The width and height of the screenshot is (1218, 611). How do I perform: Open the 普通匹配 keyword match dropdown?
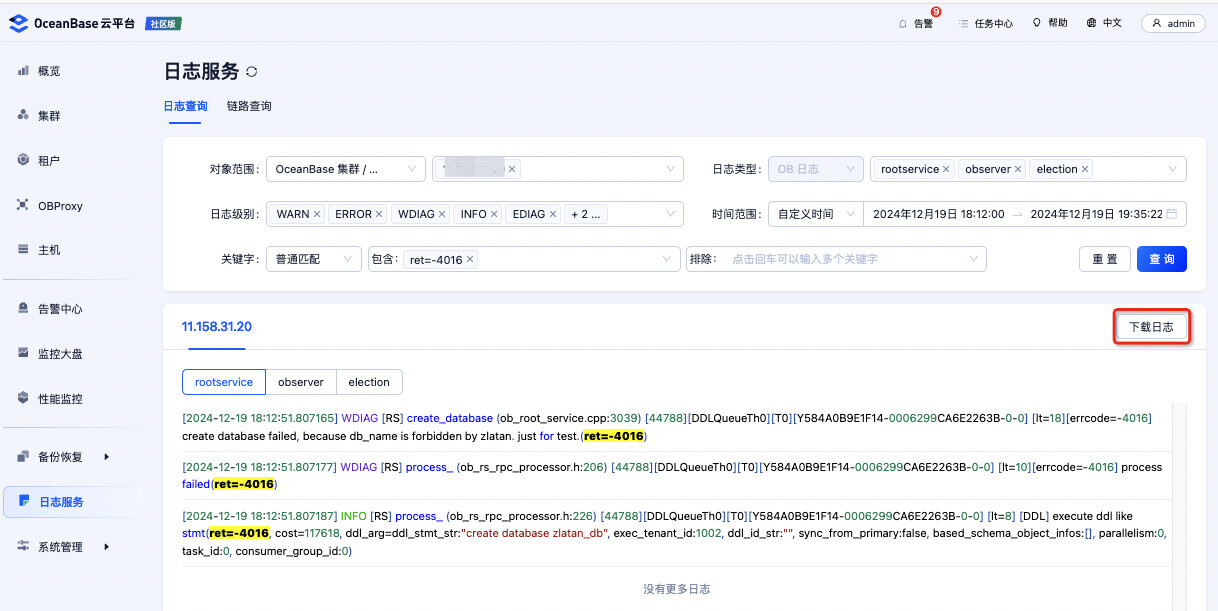pos(314,259)
